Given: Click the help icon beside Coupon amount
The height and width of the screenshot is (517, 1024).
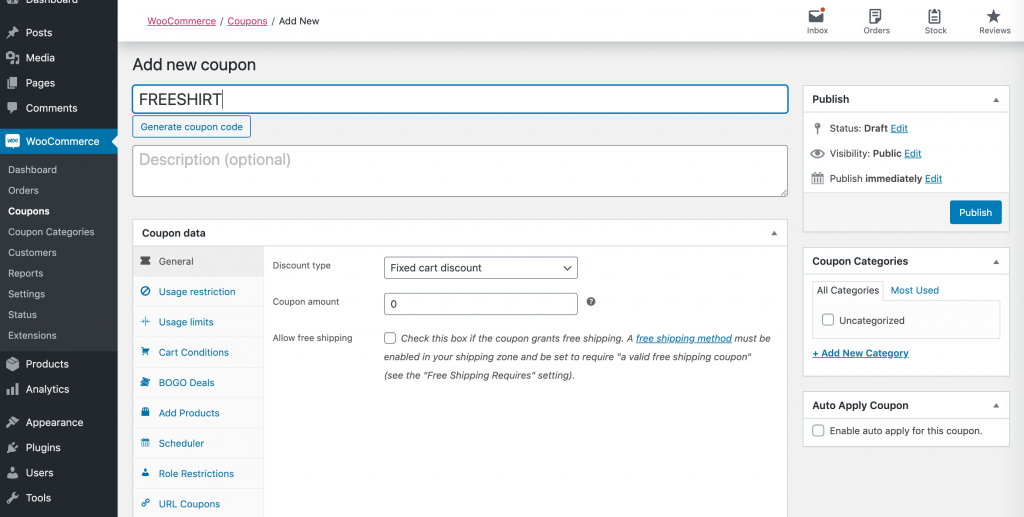Looking at the screenshot, I should 591,302.
